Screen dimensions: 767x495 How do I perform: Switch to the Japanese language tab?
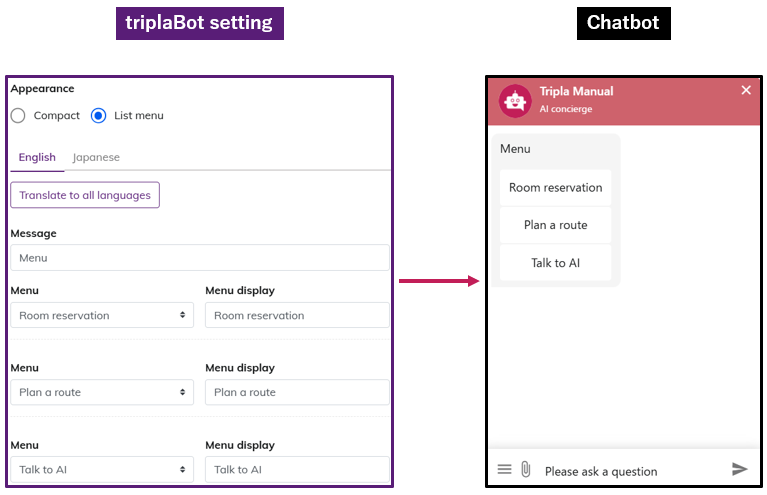click(96, 157)
